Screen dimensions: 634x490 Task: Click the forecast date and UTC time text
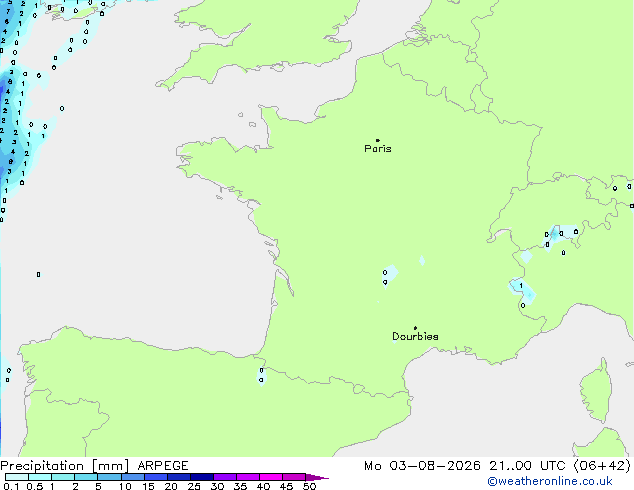(497, 466)
